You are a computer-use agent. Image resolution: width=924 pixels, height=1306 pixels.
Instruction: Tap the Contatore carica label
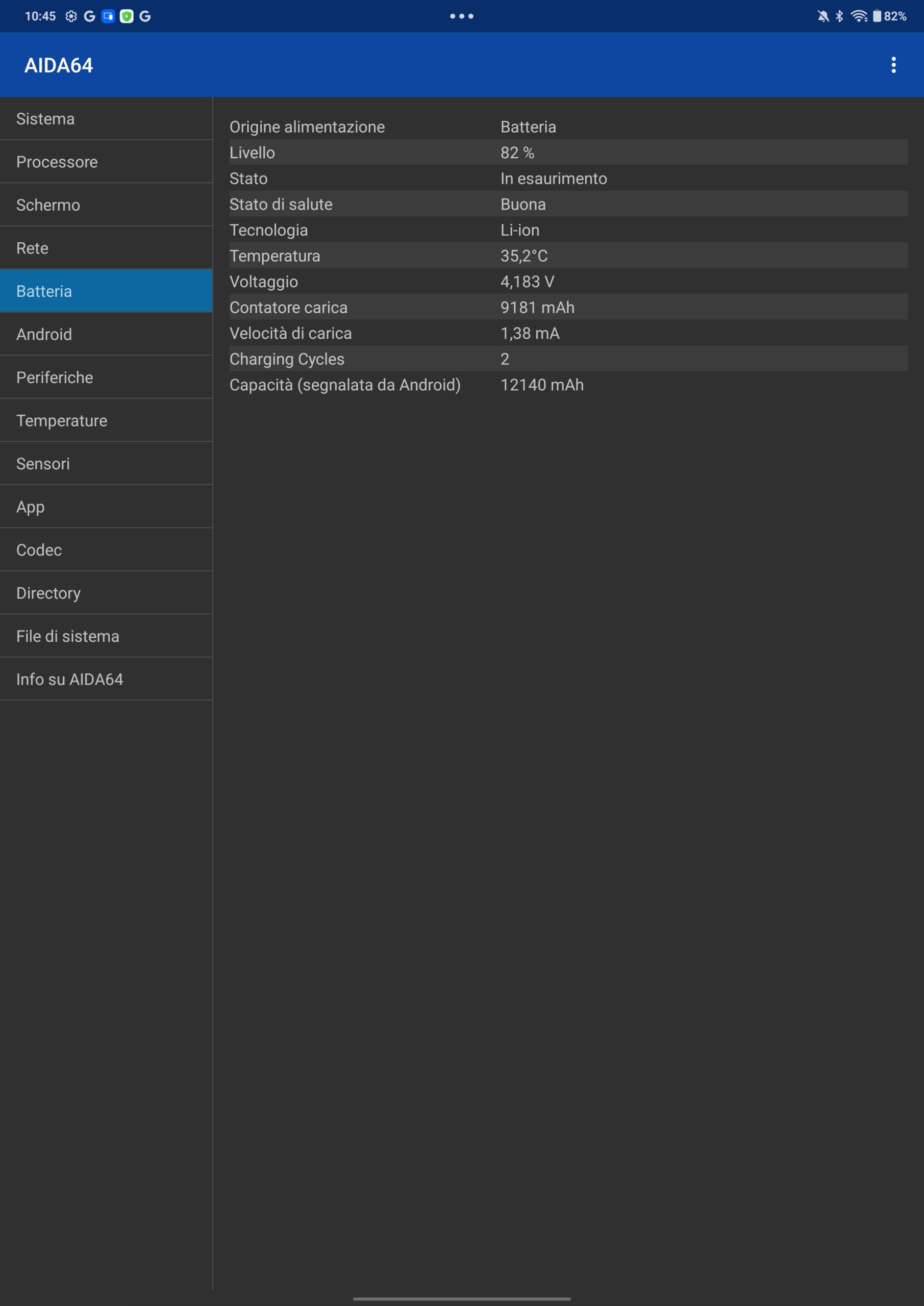tap(288, 307)
